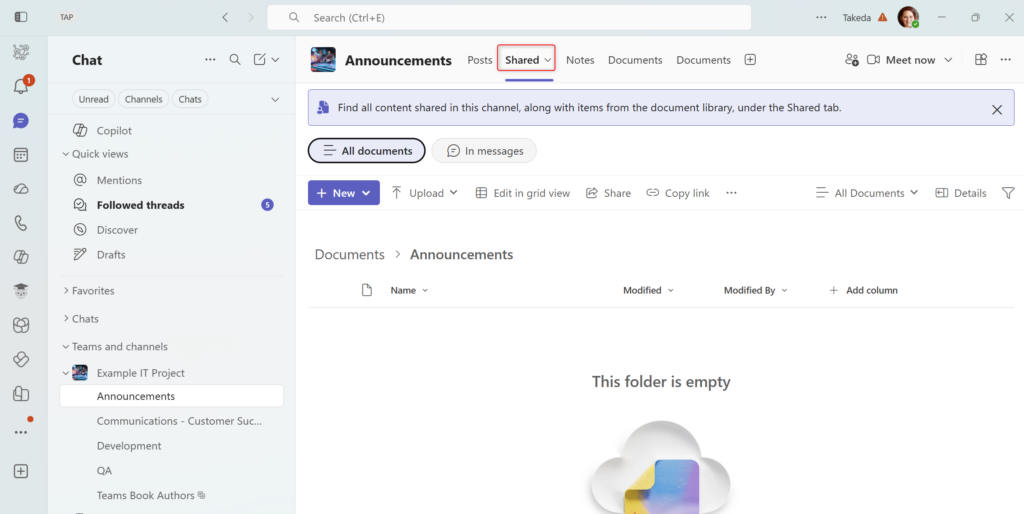
Task: Expand the Favorites section
Action: coord(92,291)
